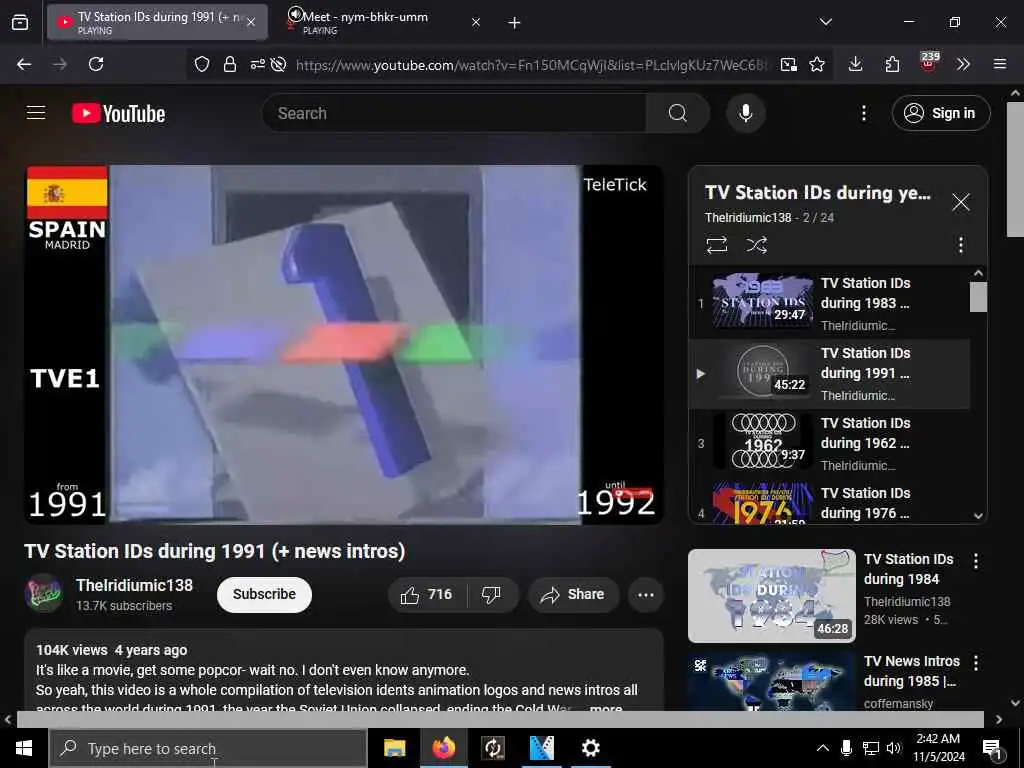Click the Type here to search box

coord(208,748)
